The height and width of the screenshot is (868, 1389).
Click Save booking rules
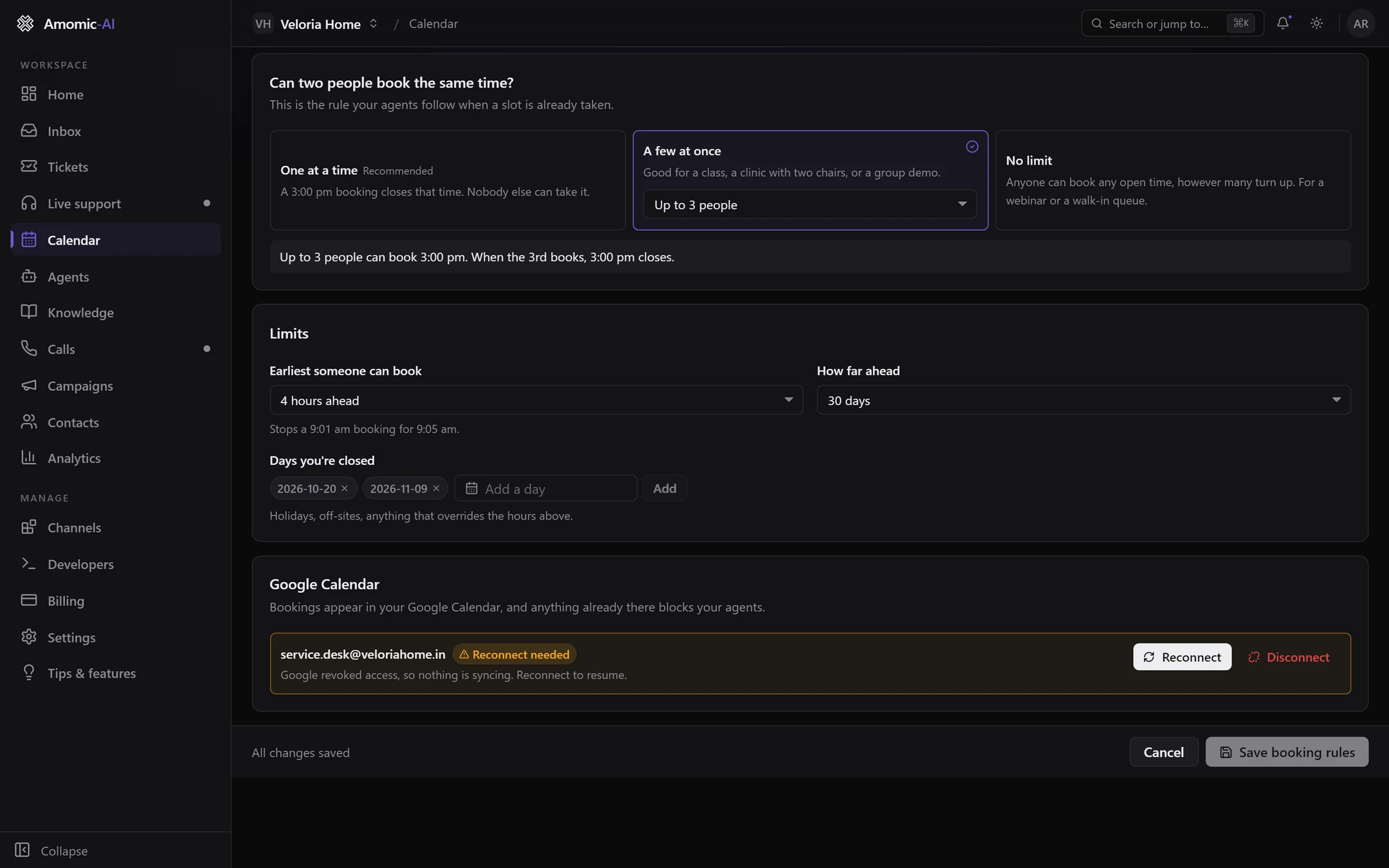pyautogui.click(x=1287, y=752)
